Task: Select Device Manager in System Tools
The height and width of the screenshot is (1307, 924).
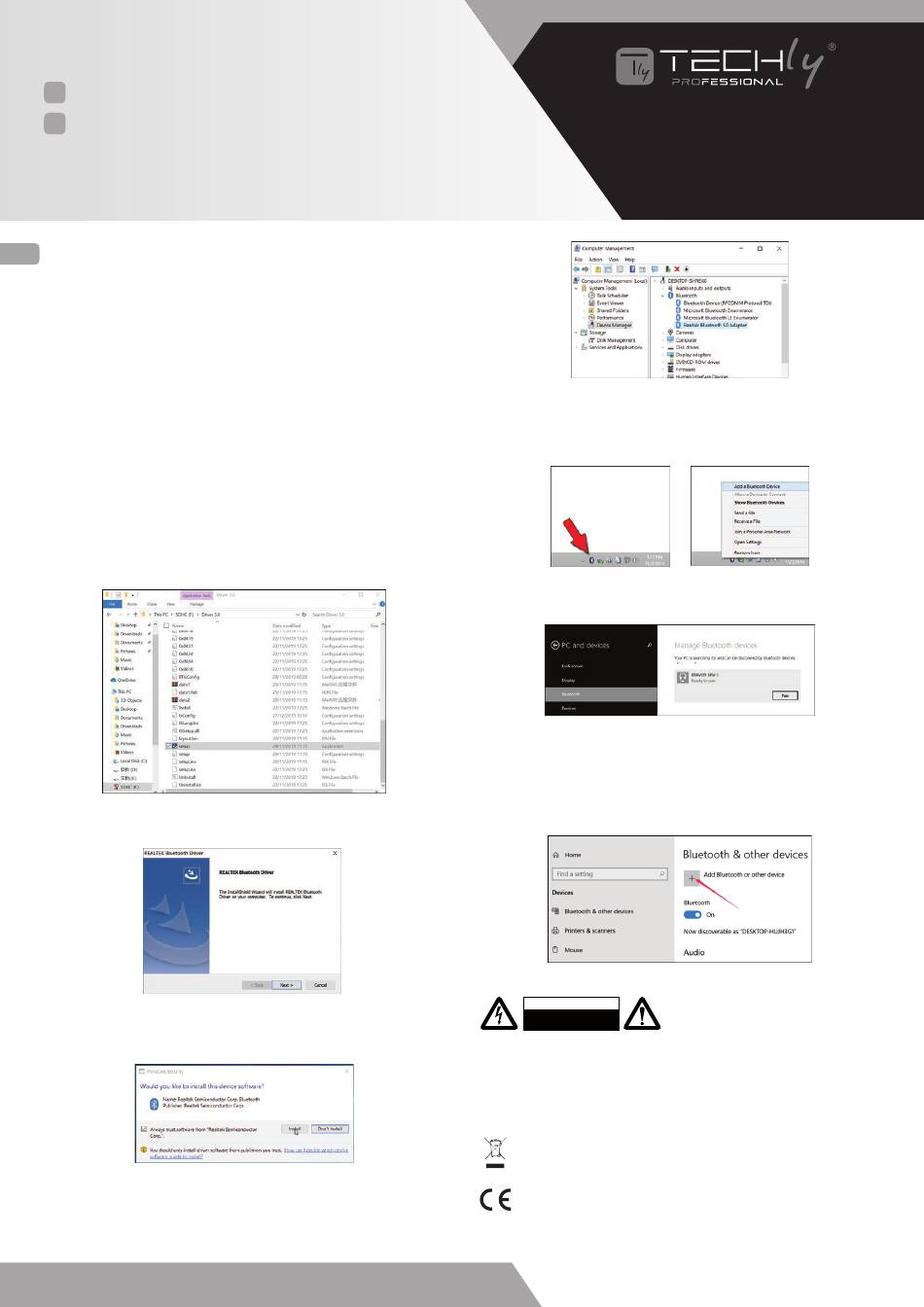Action: (613, 325)
